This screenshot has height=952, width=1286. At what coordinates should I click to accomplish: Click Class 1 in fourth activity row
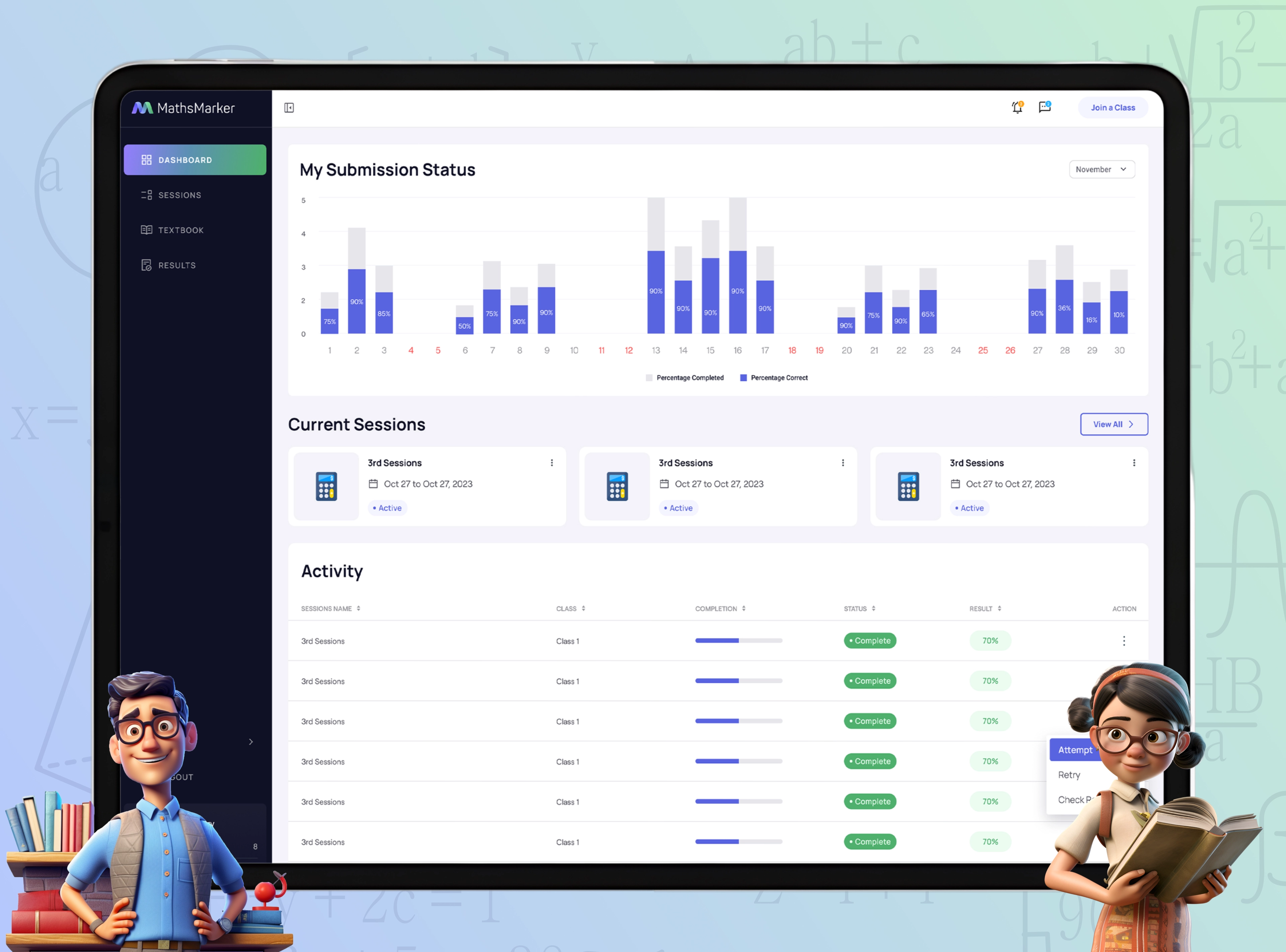568,762
